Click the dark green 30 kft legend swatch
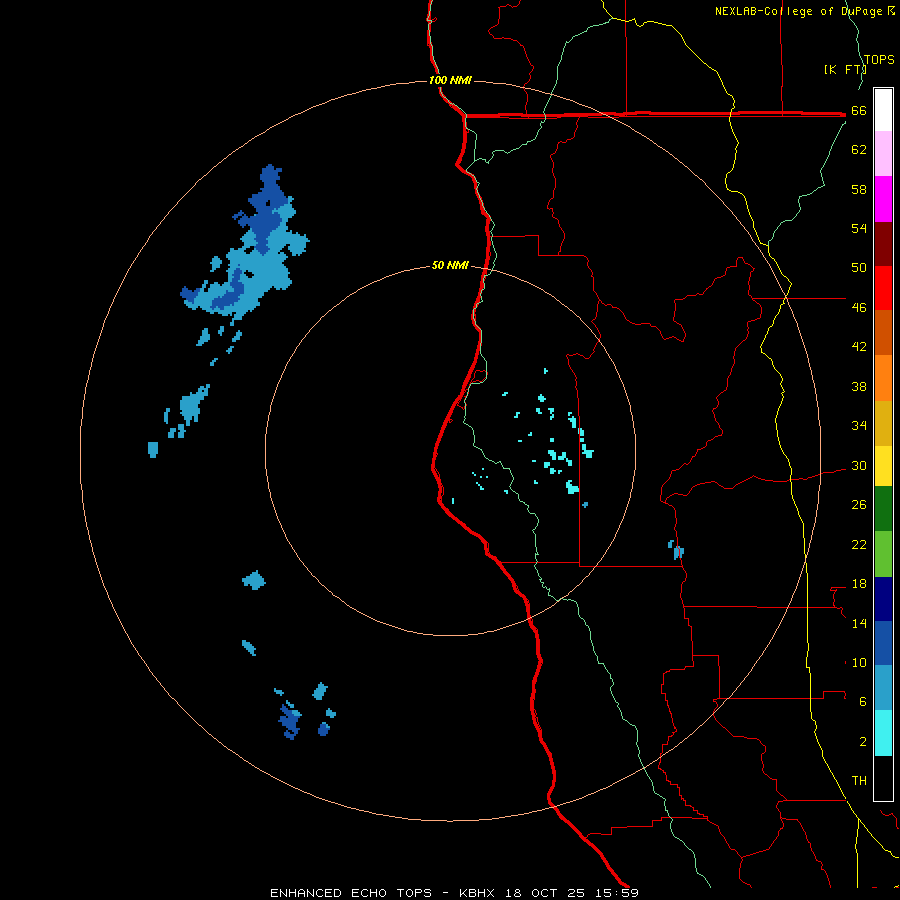900x900 pixels. (883, 509)
